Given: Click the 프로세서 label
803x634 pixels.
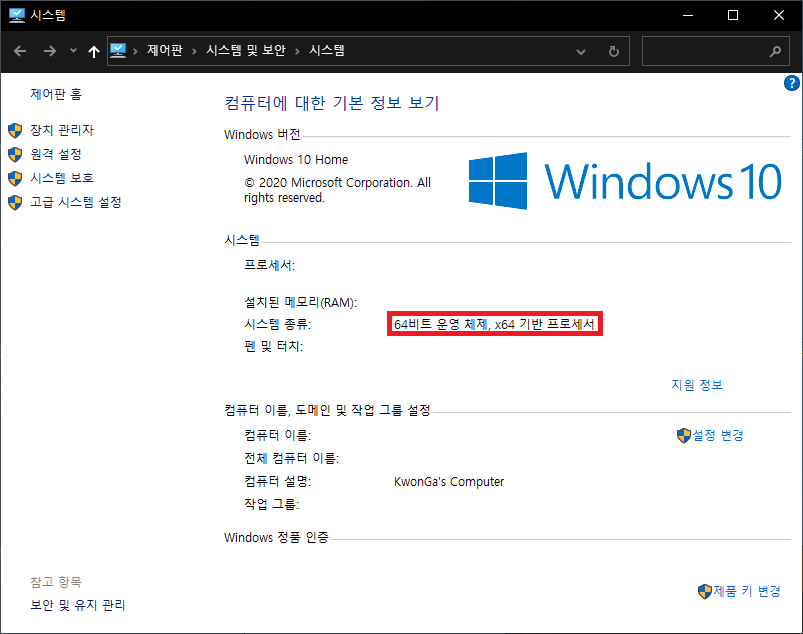Looking at the screenshot, I should [x=269, y=265].
